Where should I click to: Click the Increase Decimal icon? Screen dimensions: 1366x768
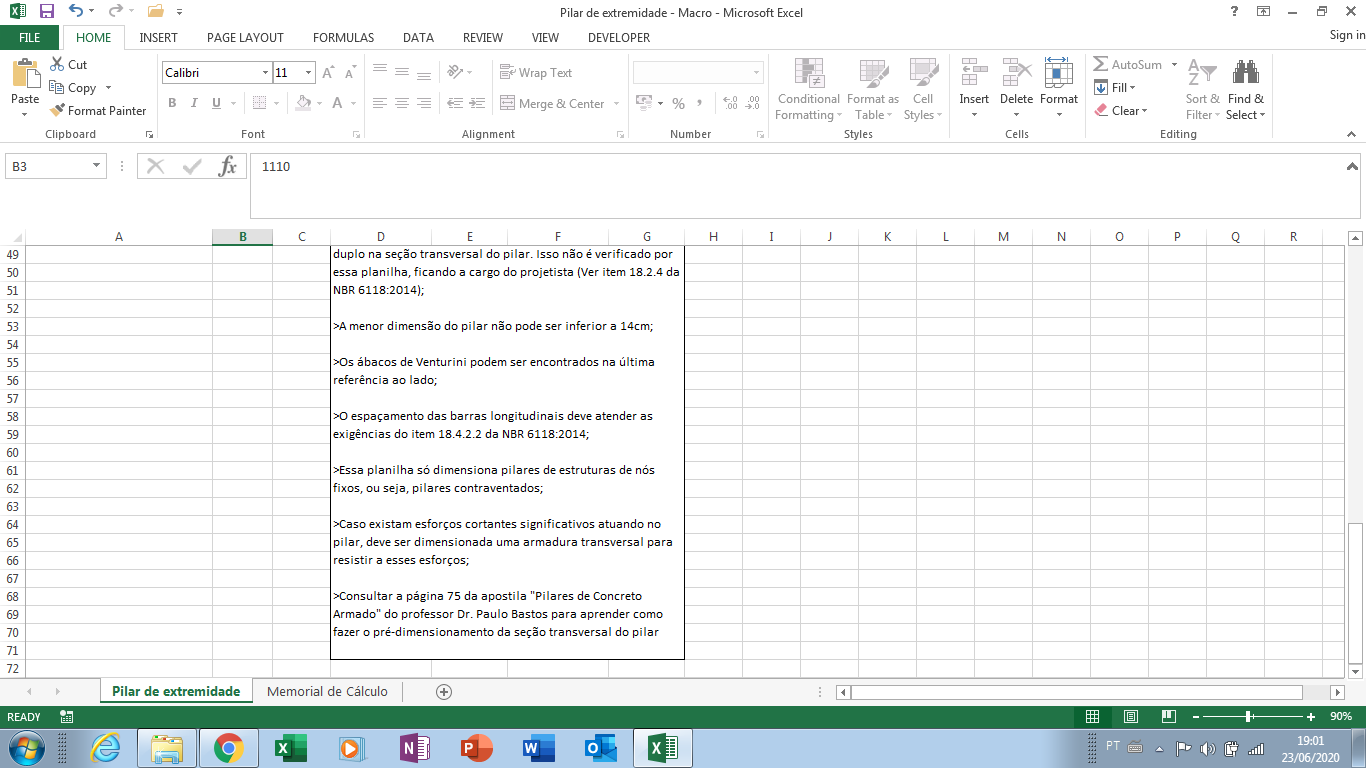pyautogui.click(x=729, y=103)
